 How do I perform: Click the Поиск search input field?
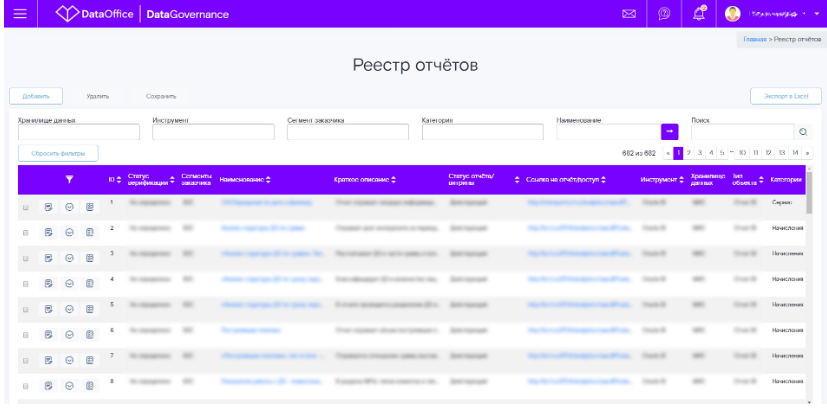743,132
